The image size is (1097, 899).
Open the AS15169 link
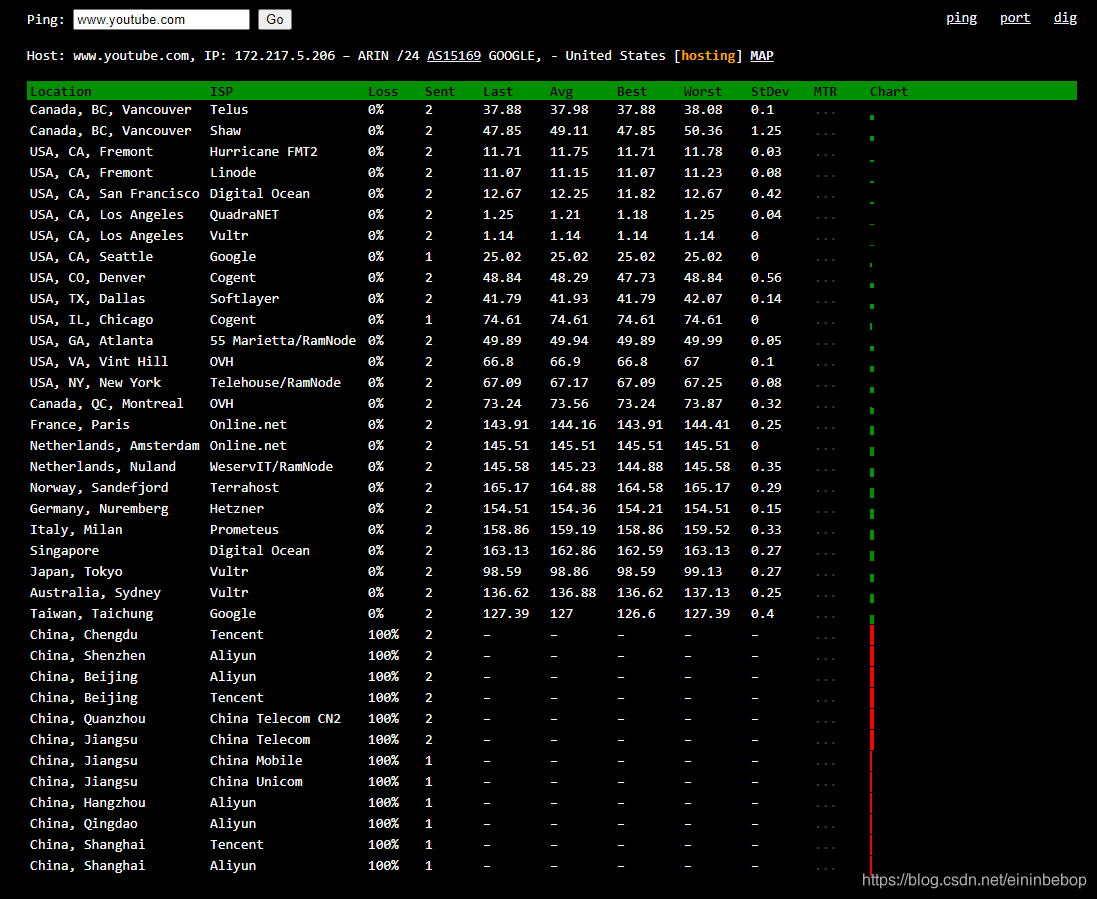(x=454, y=55)
